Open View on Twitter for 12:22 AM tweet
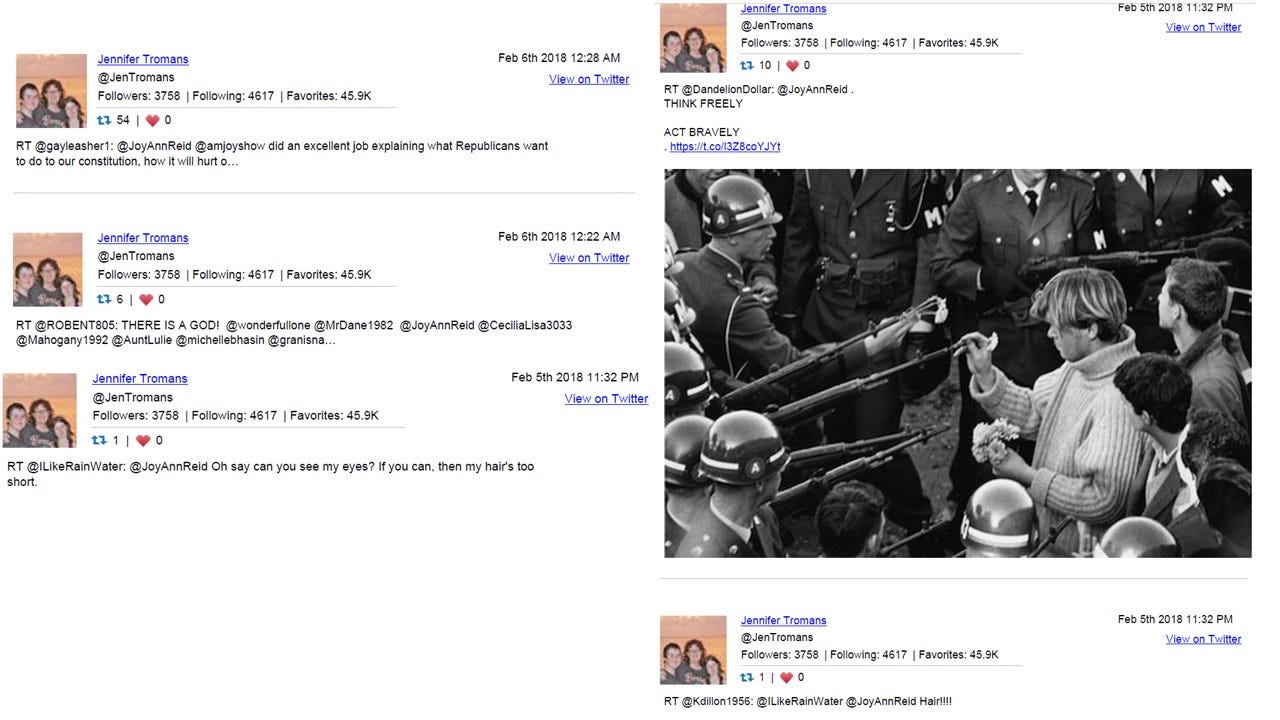This screenshot has width=1280, height=720. tap(589, 258)
